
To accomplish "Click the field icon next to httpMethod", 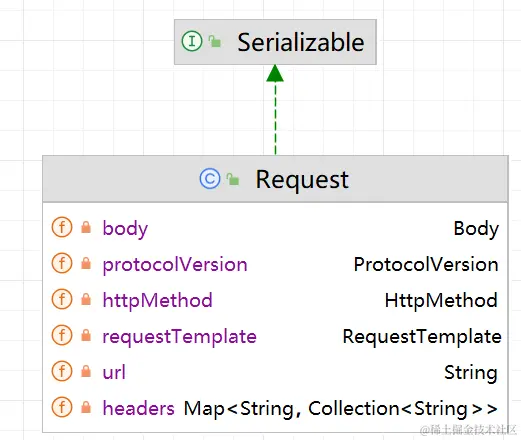I will click(62, 299).
